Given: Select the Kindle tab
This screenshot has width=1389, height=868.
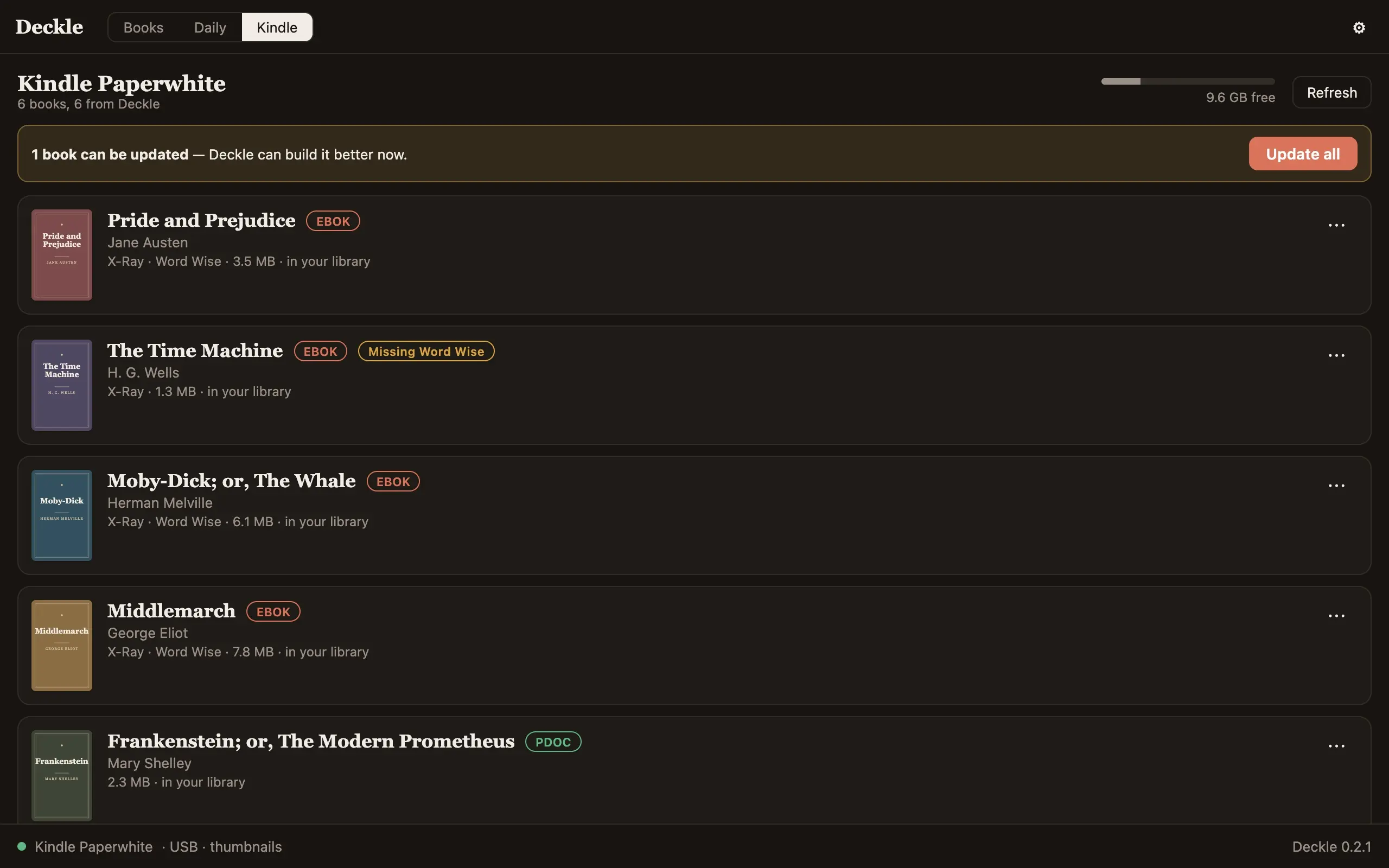Looking at the screenshot, I should tap(277, 28).
